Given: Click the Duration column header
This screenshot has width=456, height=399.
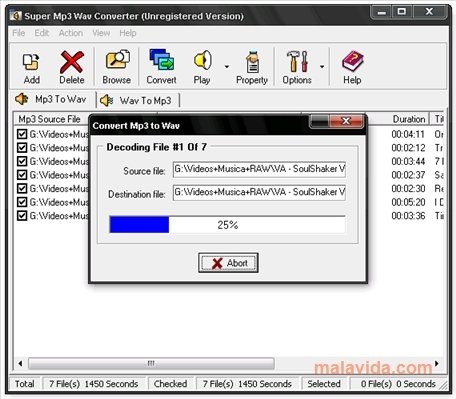Looking at the screenshot, I should 409,119.
